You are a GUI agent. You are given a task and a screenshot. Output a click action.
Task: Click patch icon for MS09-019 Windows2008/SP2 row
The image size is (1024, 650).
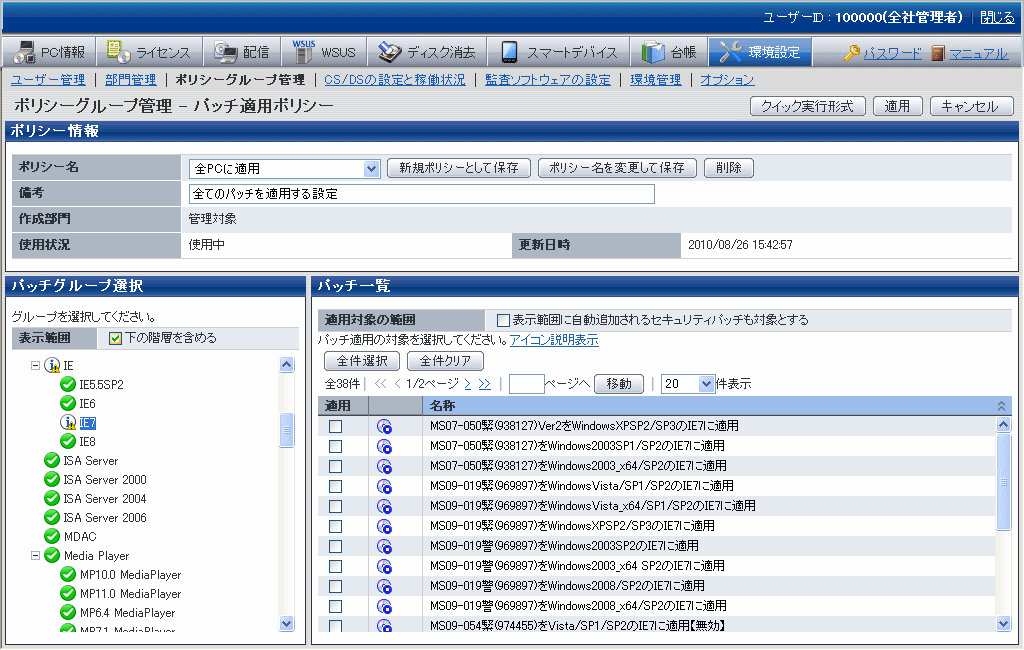pos(385,586)
